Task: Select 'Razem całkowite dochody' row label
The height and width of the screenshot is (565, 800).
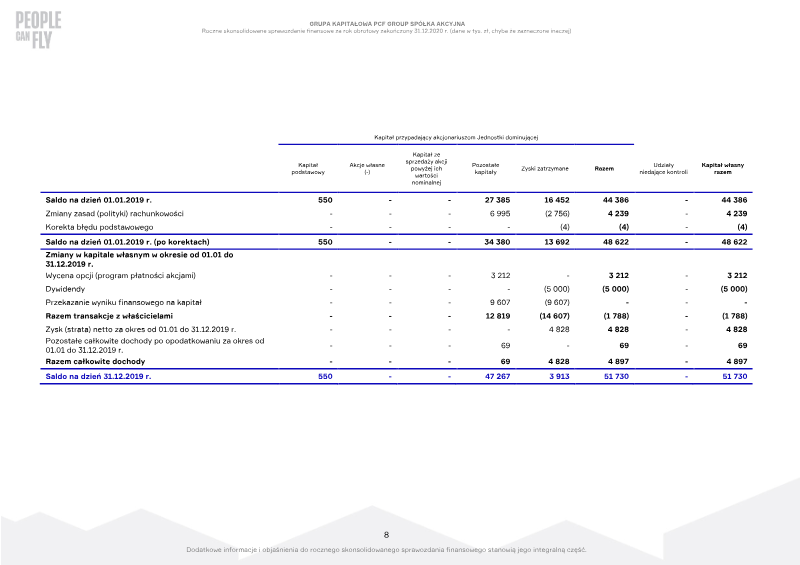Action: coord(95,361)
